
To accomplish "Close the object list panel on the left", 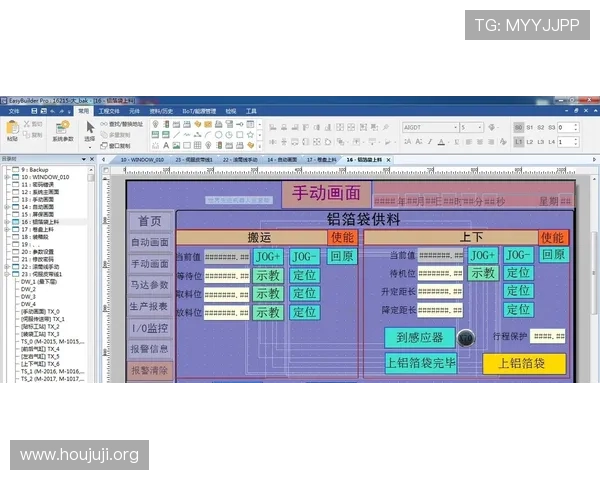I will pyautogui.click(x=93, y=159).
